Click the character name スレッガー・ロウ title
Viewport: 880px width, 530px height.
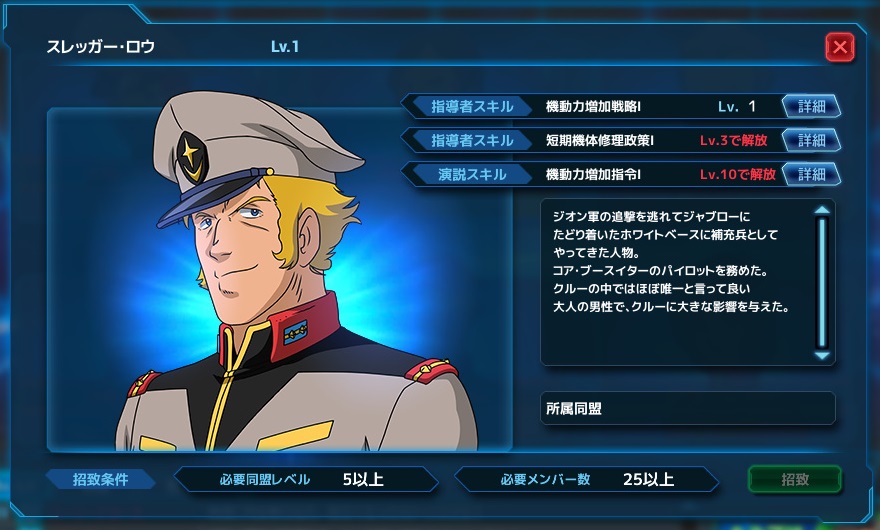100,47
